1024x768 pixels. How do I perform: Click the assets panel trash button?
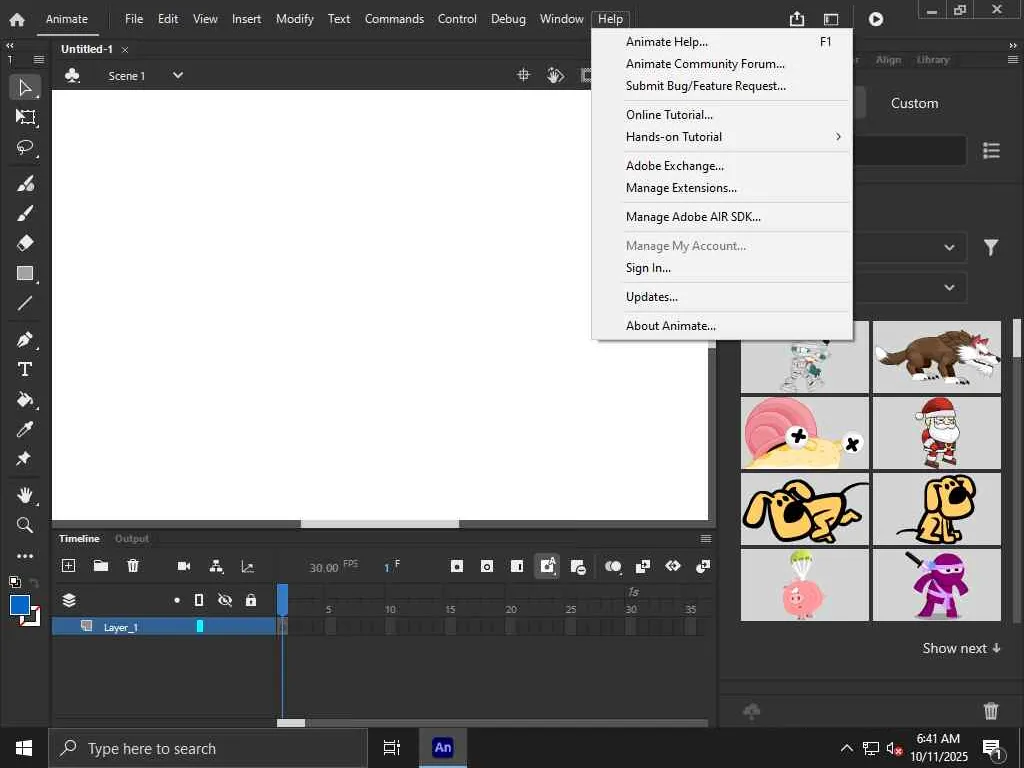(x=991, y=711)
